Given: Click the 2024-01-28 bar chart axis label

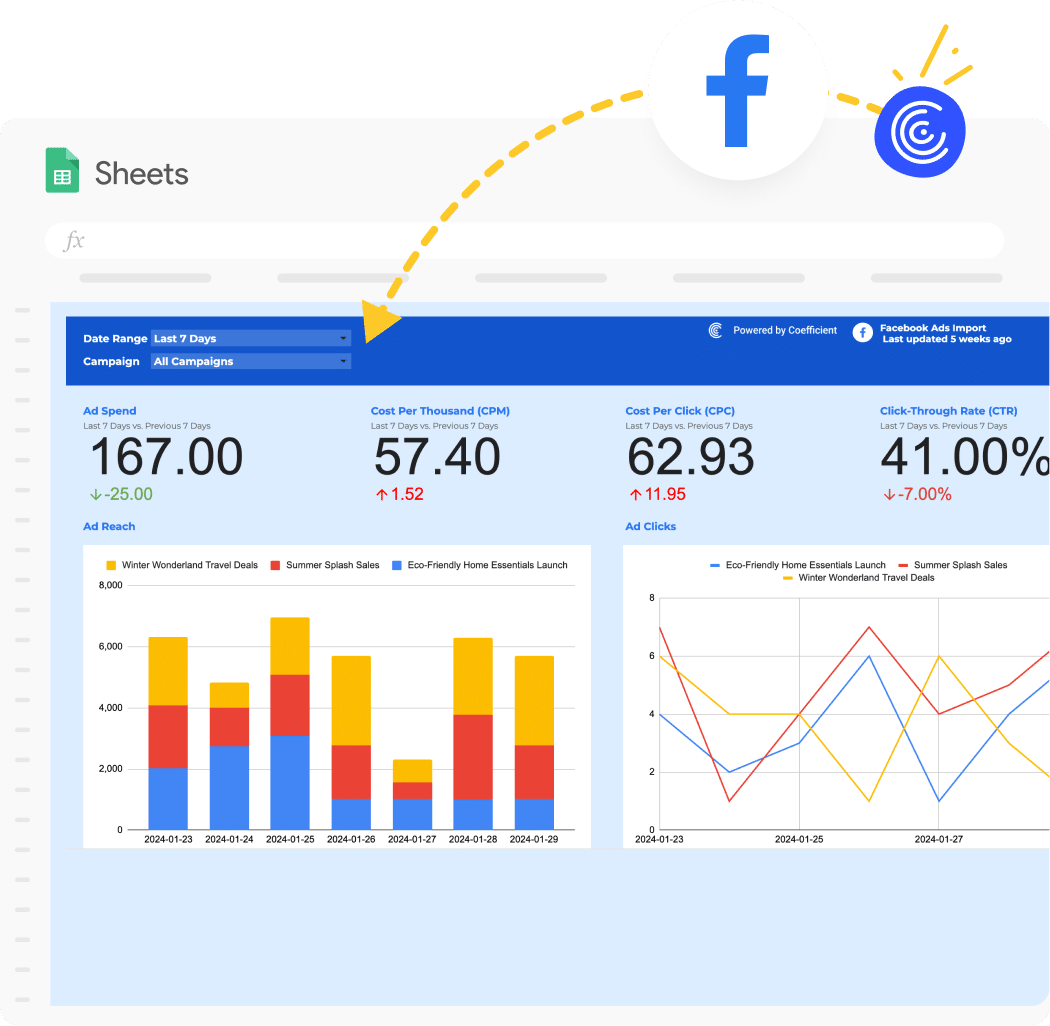Looking at the screenshot, I should pos(473,839).
